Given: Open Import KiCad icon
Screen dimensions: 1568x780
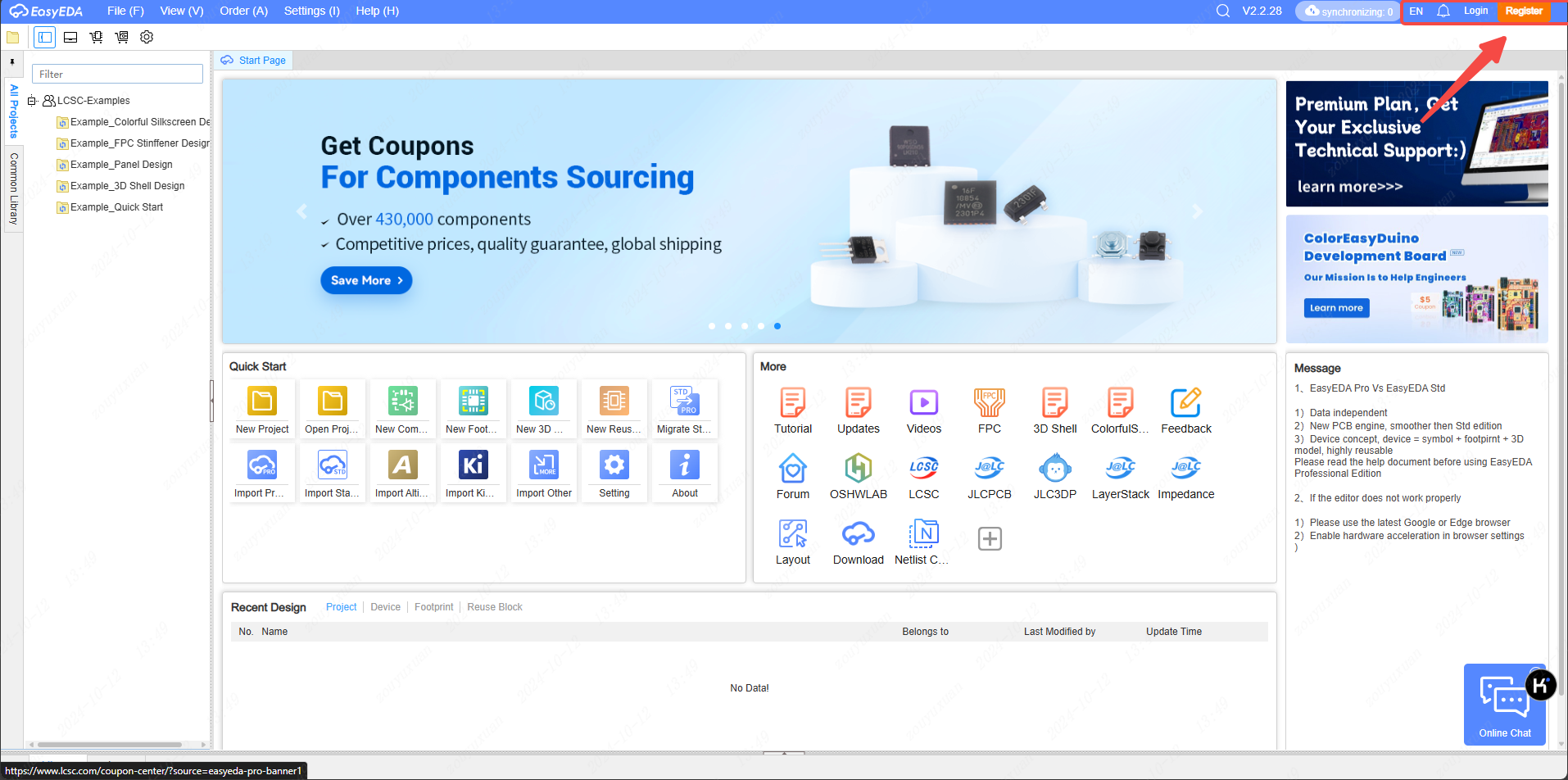Looking at the screenshot, I should pos(473,474).
